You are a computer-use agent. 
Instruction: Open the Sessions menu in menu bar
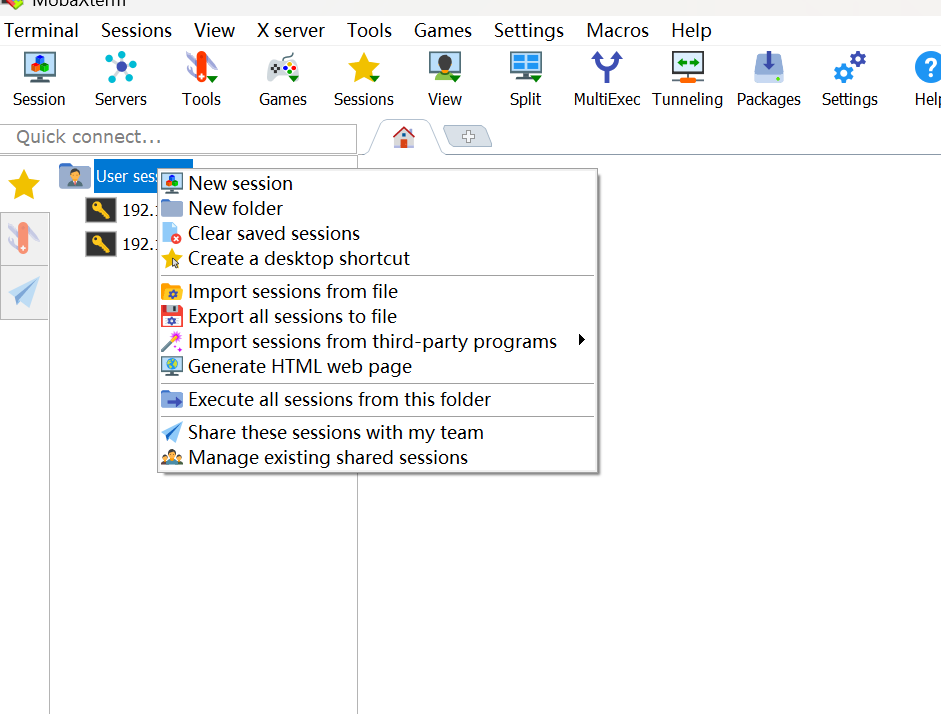click(136, 31)
